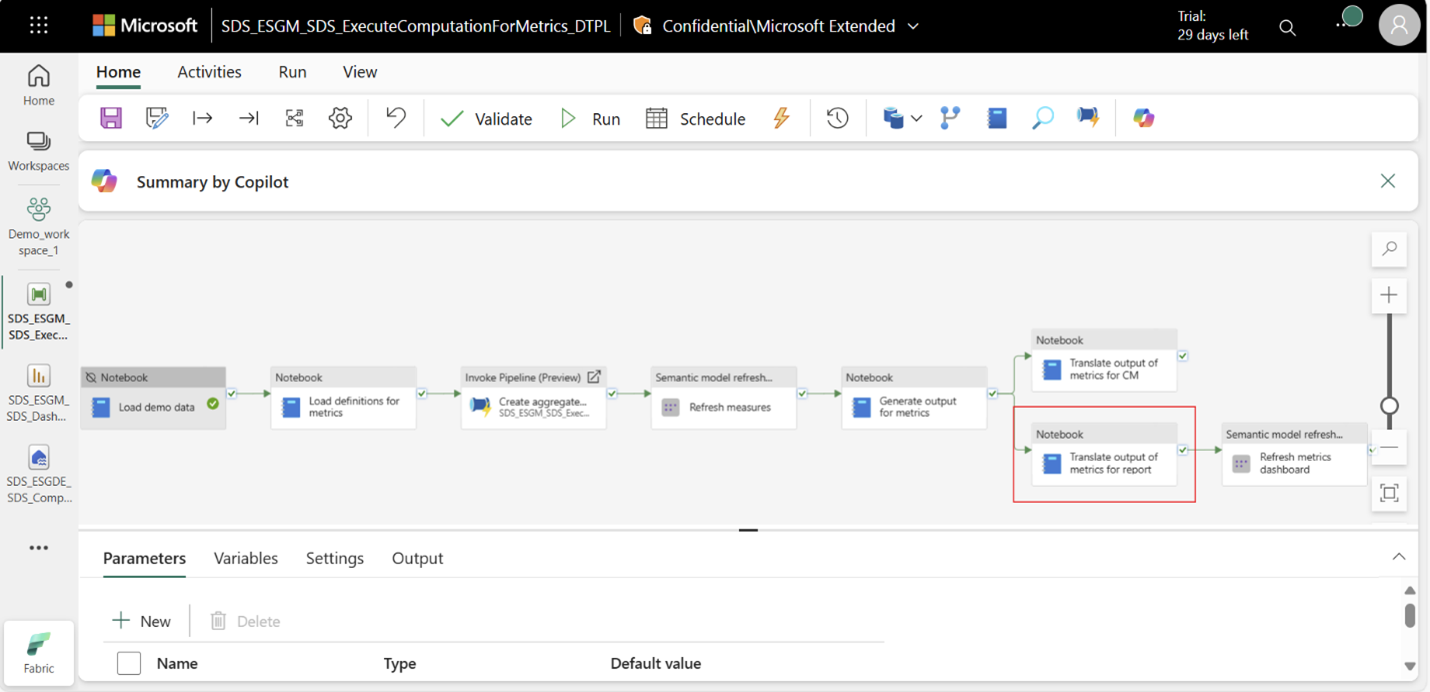Image resolution: width=1430 pixels, height=692 pixels.
Task: Expand the copy data dropdown arrow
Action: tap(916, 119)
